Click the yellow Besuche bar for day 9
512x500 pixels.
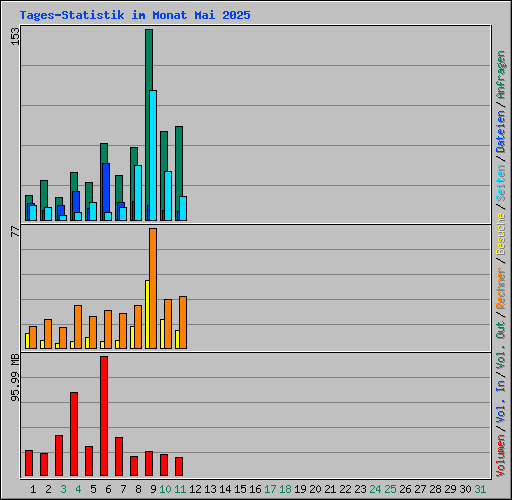(x=147, y=314)
